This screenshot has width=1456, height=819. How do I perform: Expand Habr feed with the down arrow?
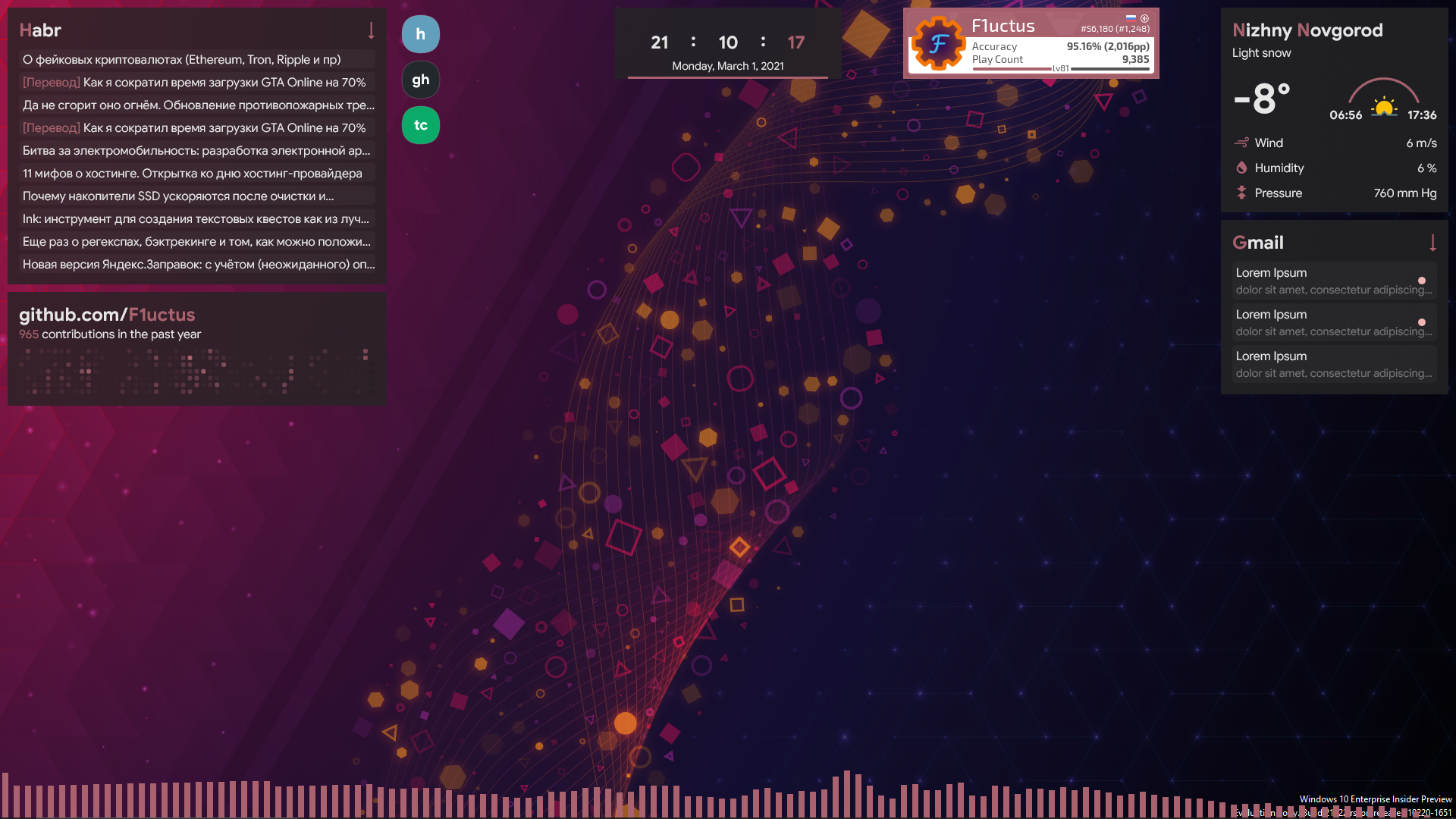(371, 30)
